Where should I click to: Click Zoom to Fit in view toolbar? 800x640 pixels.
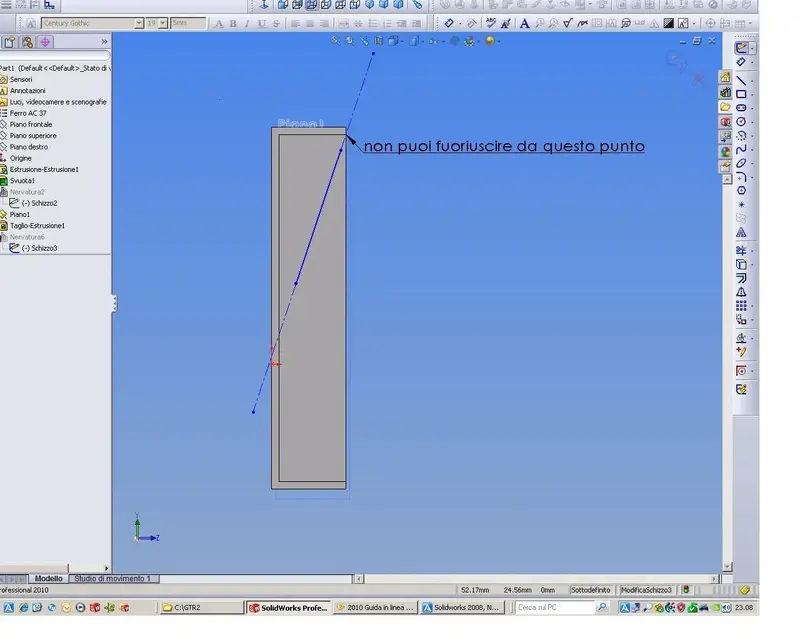click(335, 41)
